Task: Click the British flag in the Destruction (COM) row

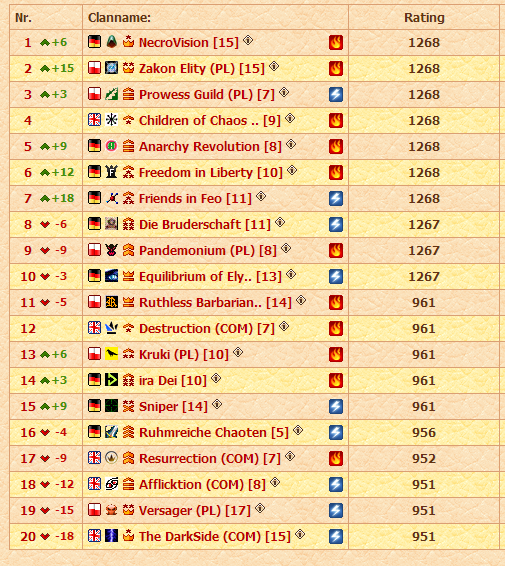Action: 95,328
